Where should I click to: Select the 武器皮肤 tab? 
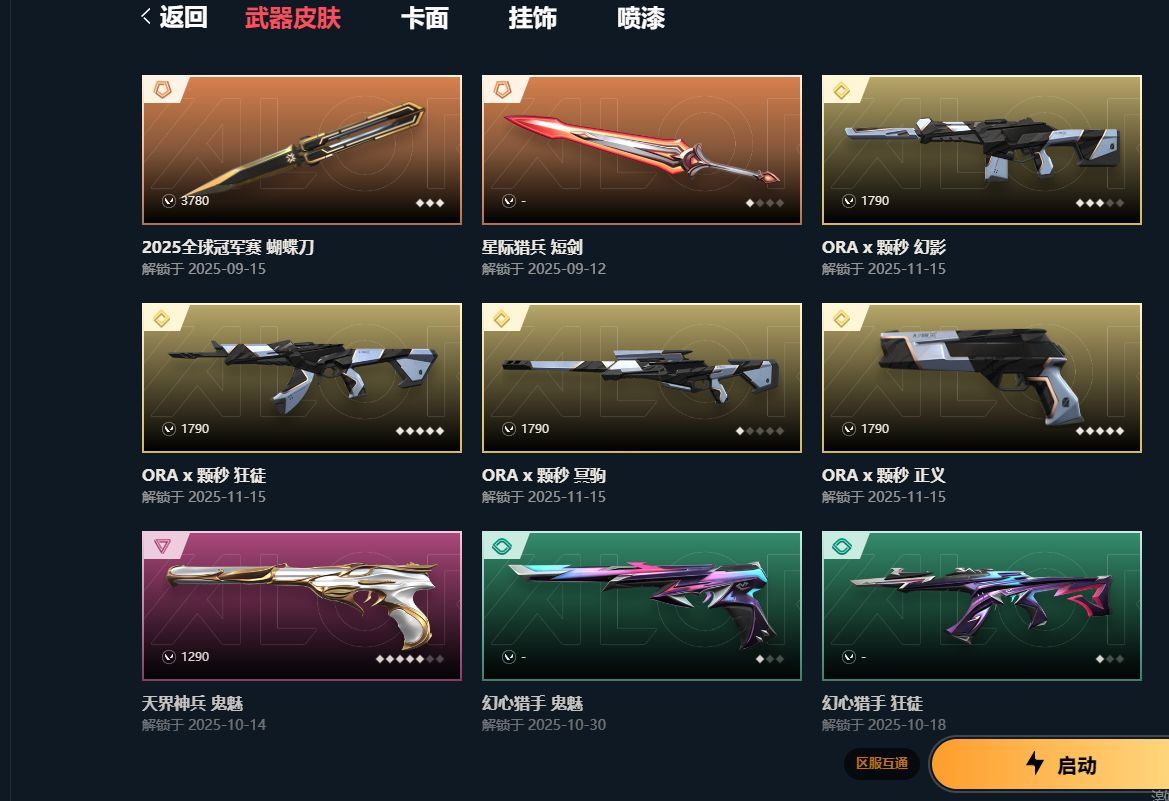tap(292, 17)
